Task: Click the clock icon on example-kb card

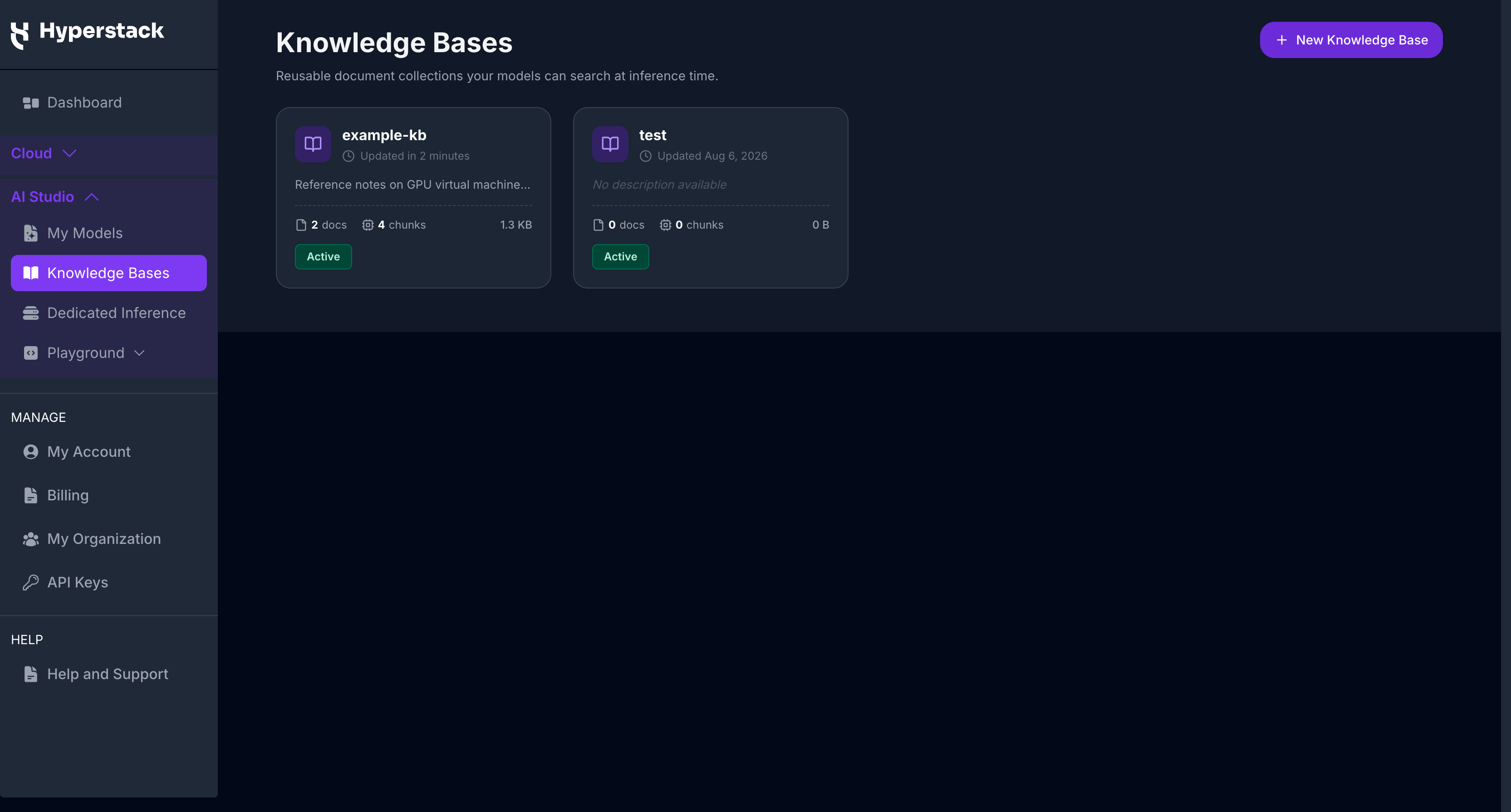Action: click(x=348, y=156)
